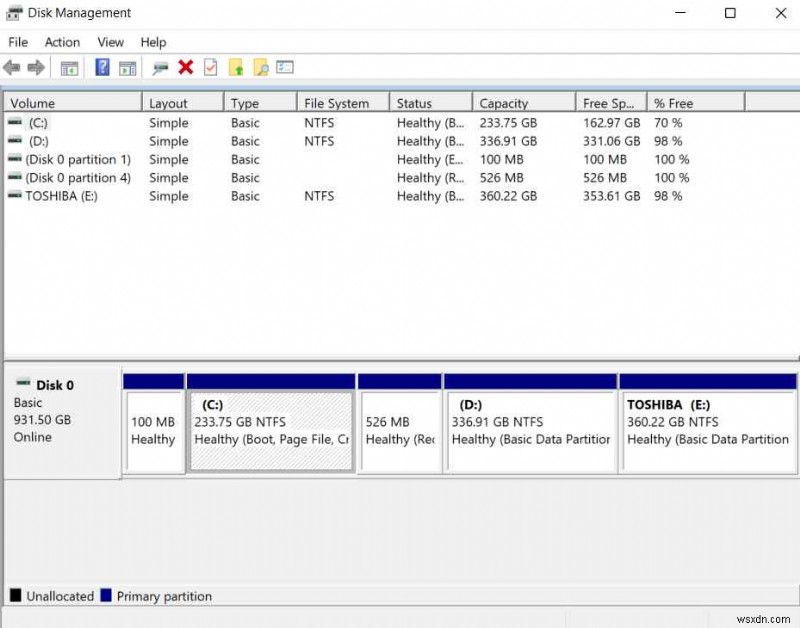
Task: Click the Forward arrow toolbar icon
Action: pyautogui.click(x=36, y=67)
